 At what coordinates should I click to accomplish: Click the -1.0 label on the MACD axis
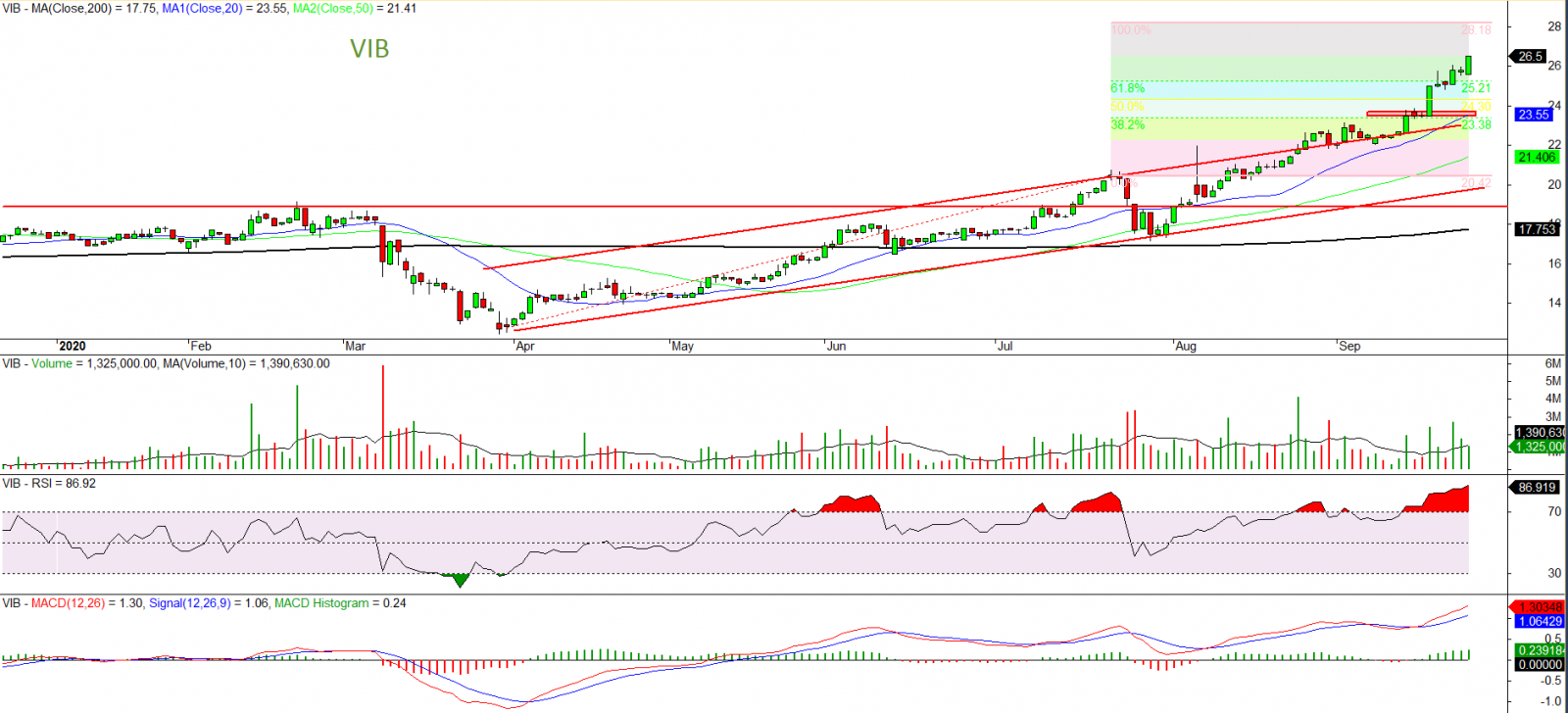pyautogui.click(x=1551, y=701)
